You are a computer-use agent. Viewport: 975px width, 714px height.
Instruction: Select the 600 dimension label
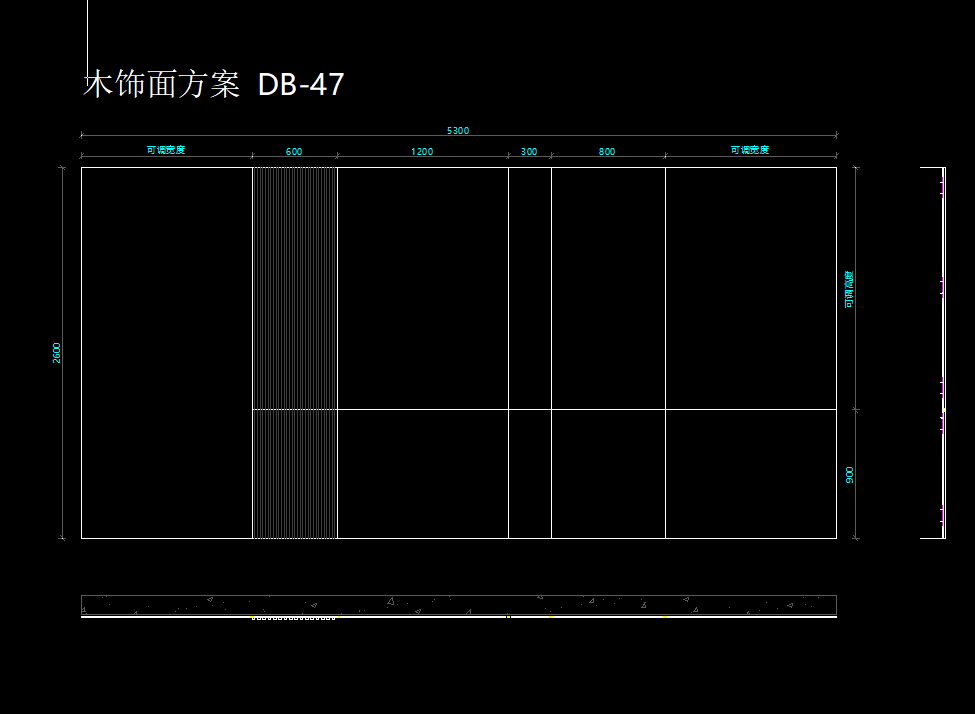[x=294, y=152]
